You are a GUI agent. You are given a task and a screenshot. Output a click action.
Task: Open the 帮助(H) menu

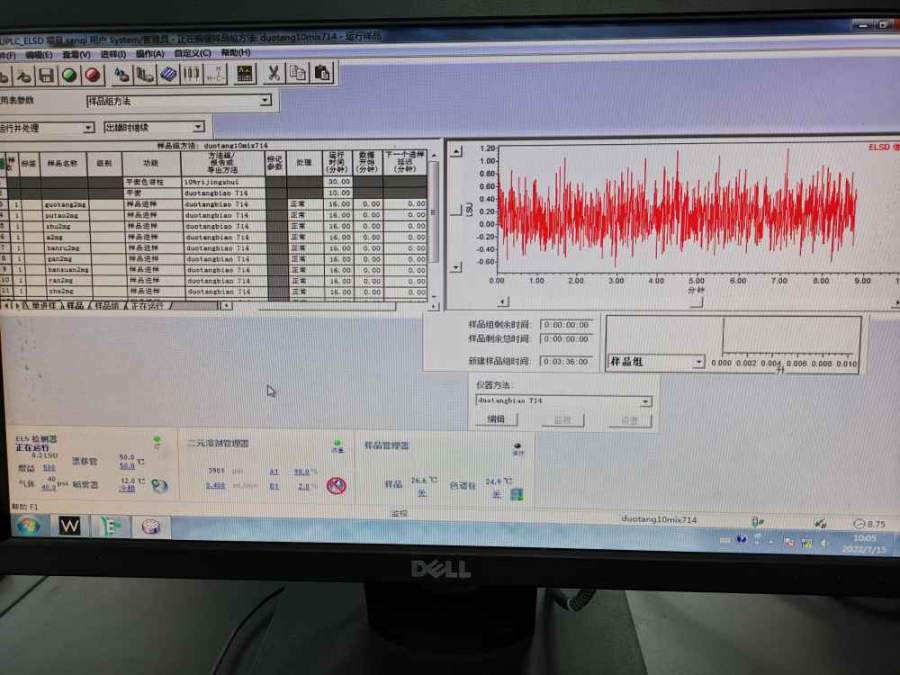pyautogui.click(x=235, y=53)
